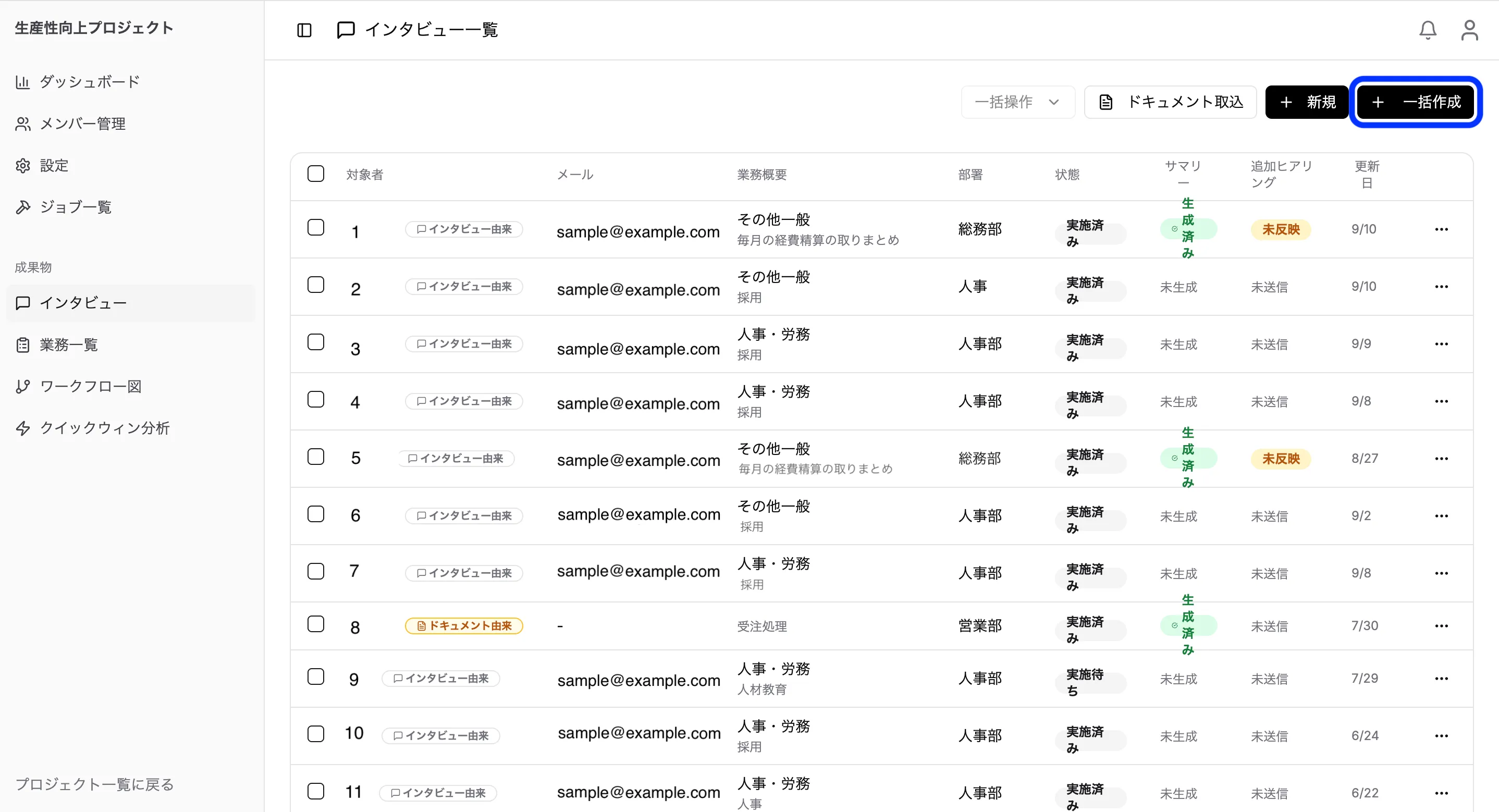Viewport: 1499px width, 812px height.
Task: Click 受注処理 in row 8
Action: (761, 626)
